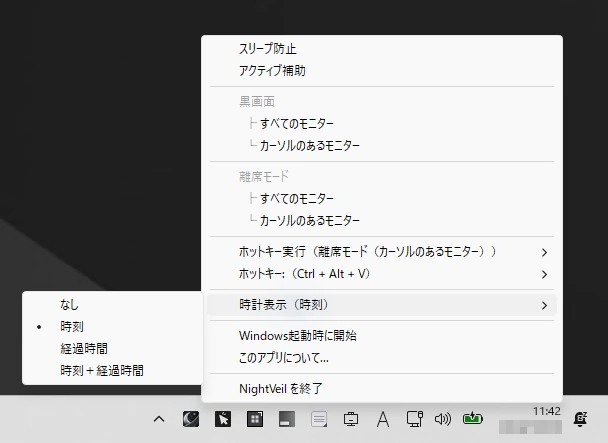The width and height of the screenshot is (608, 443).
Task: Select 時刻 + 経過時間 clock option
Action: [112, 370]
